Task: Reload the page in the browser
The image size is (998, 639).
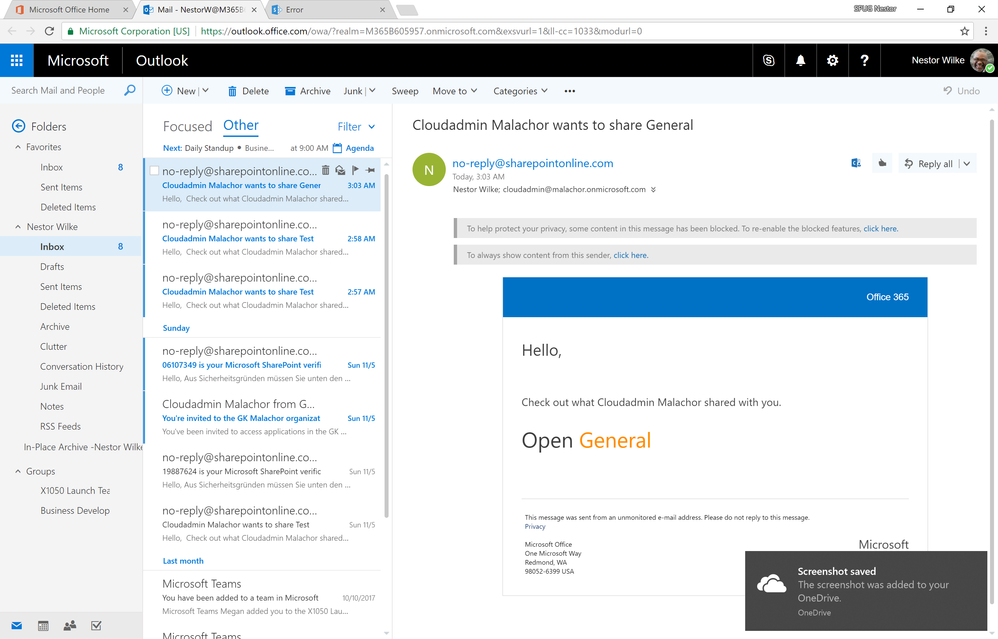Action: click(x=49, y=31)
